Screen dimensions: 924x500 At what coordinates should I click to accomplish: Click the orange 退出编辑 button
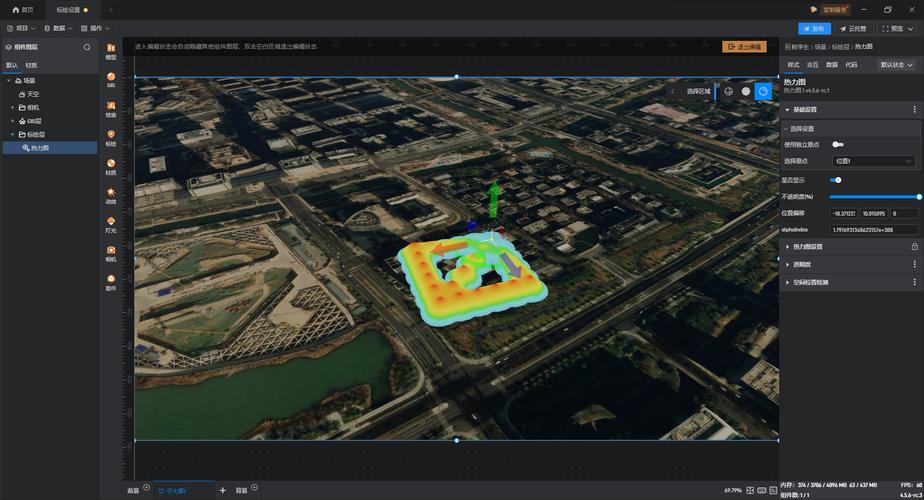[744, 47]
